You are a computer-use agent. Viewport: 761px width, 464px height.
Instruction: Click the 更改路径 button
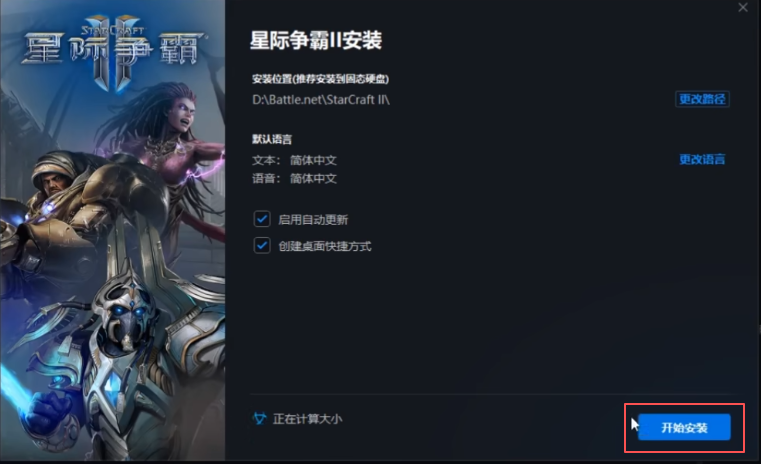[x=702, y=99]
